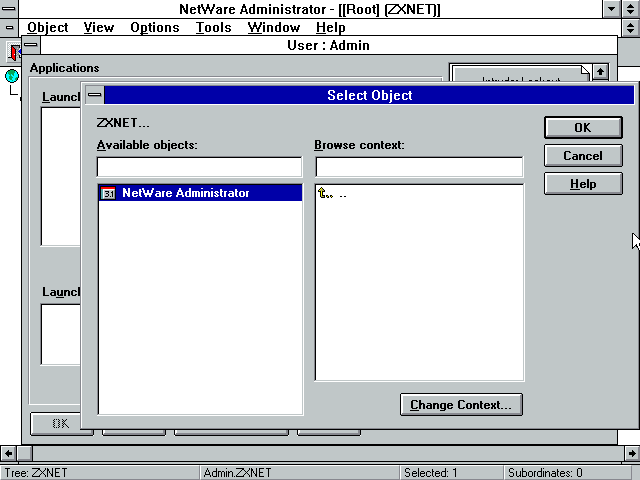
Task: Open the Window menu
Action: (274, 27)
